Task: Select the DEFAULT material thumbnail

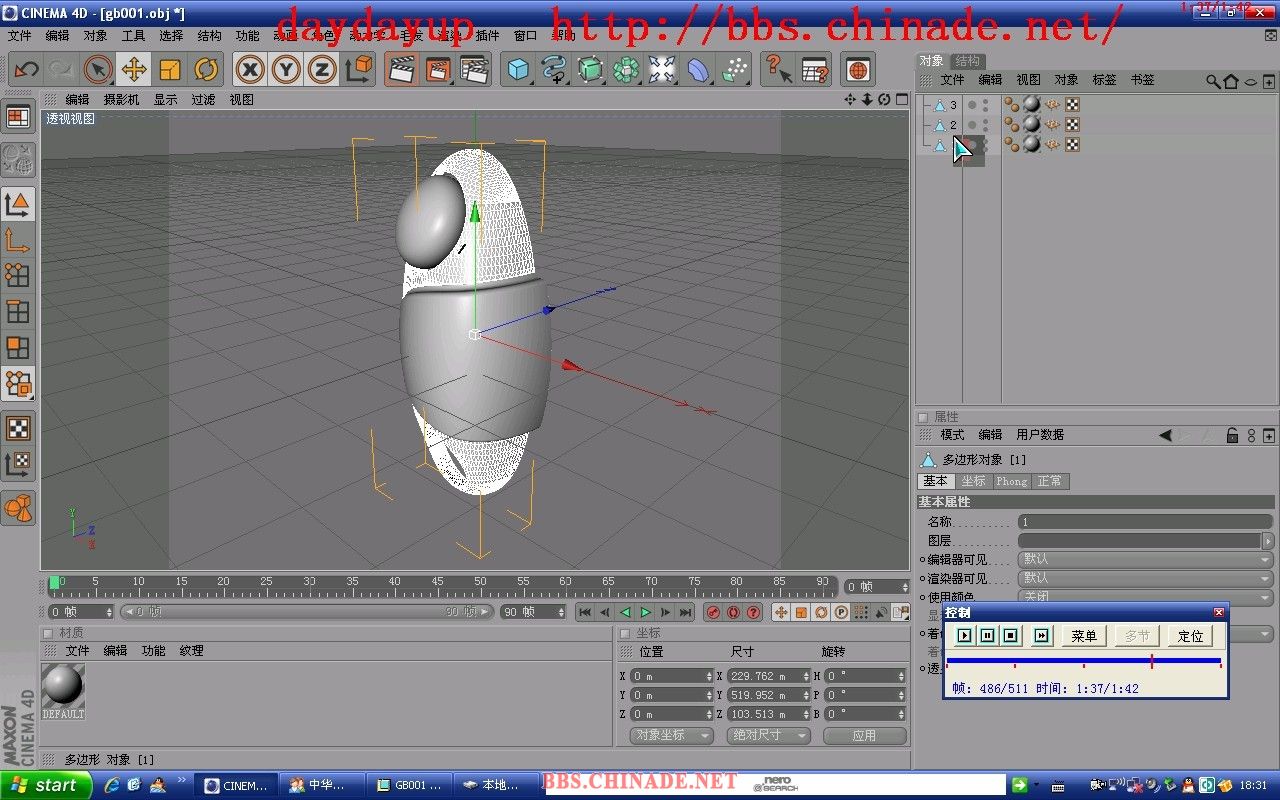Action: pyautogui.click(x=63, y=689)
